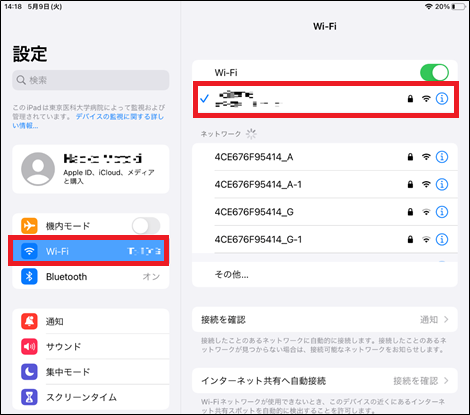
Task: Toggle the 機内モード airplane mode switch
Action: click(146, 226)
